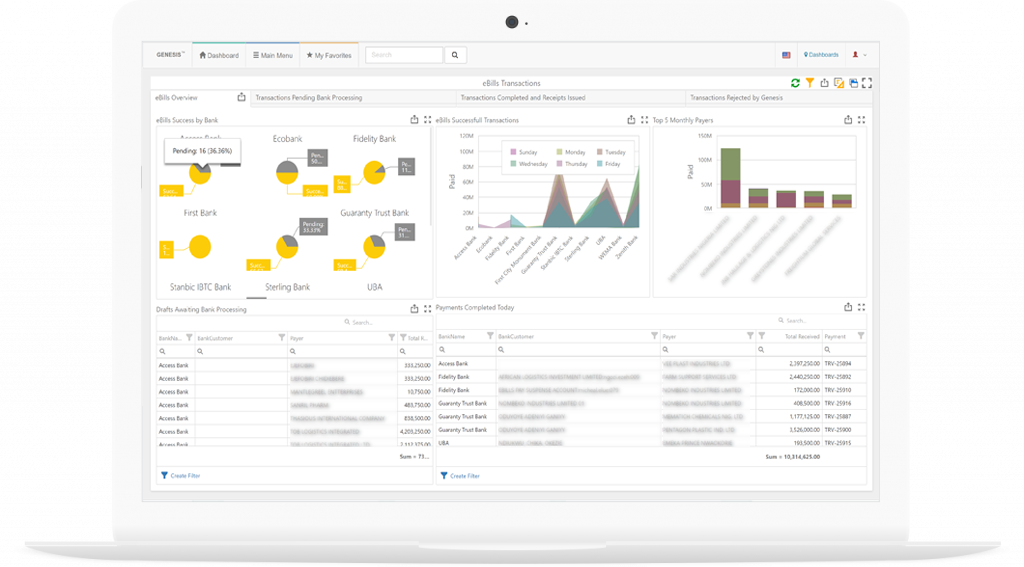Export the Top 5 Monthly Payers chart
The height and width of the screenshot is (567, 1024).
coord(848,119)
